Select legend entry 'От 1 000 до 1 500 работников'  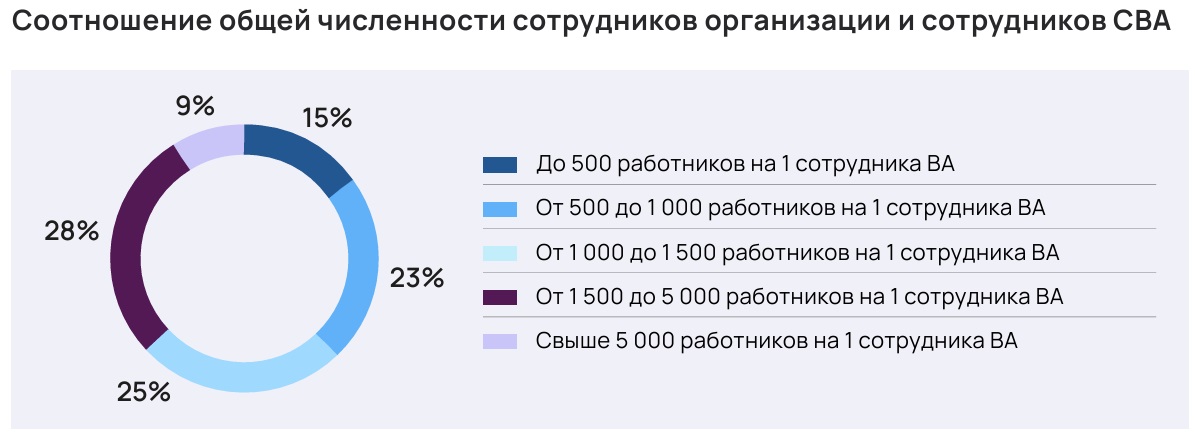pos(797,253)
